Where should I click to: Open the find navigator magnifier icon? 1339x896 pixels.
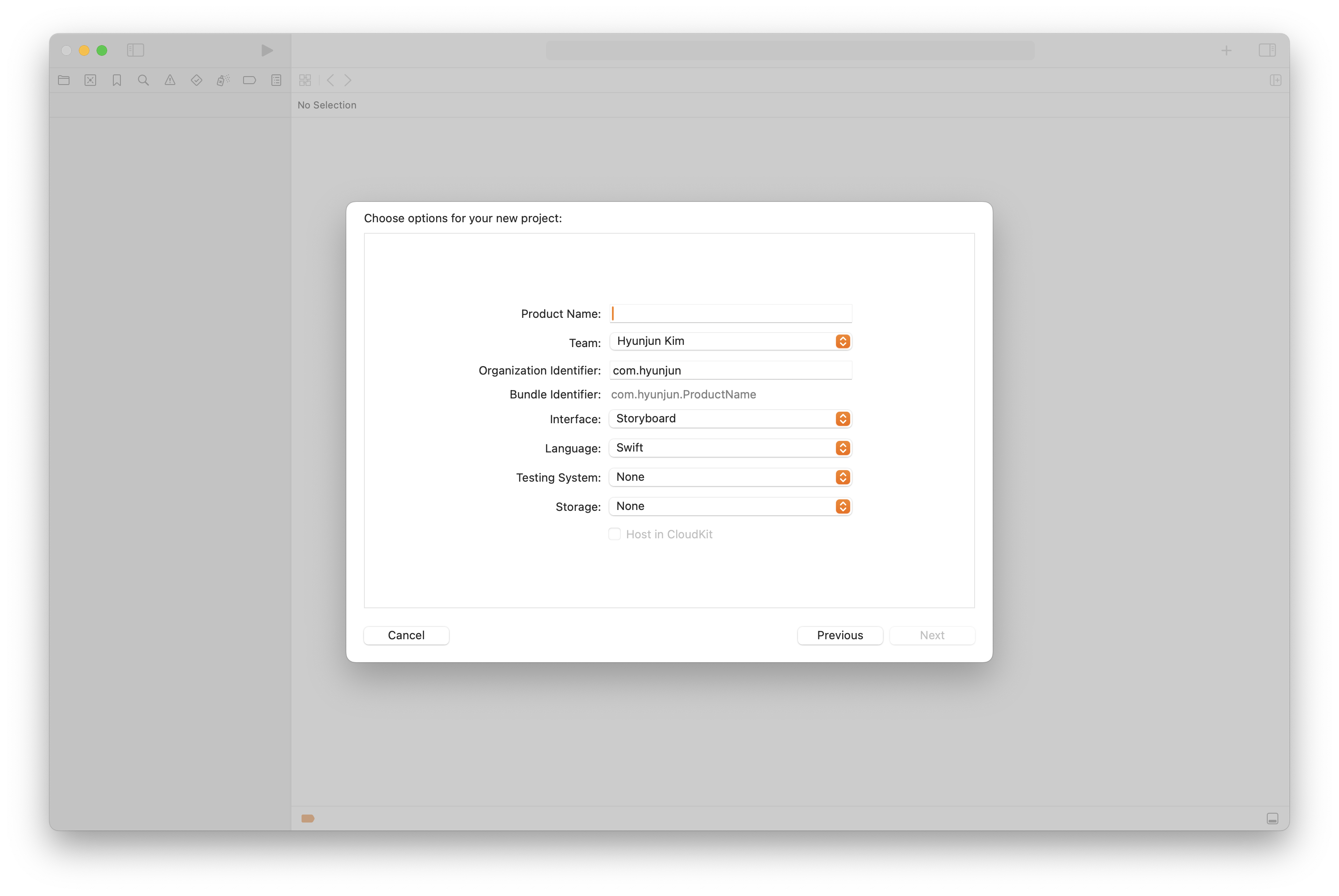pyautogui.click(x=143, y=80)
